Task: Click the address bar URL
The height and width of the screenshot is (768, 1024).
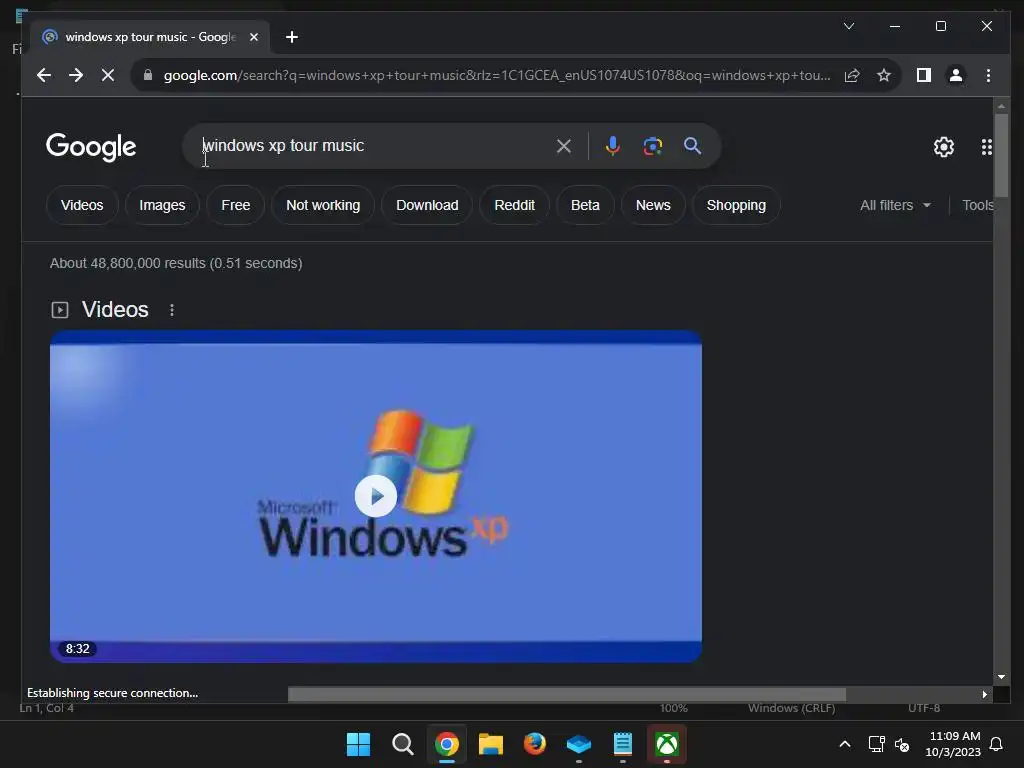Action: (x=496, y=75)
